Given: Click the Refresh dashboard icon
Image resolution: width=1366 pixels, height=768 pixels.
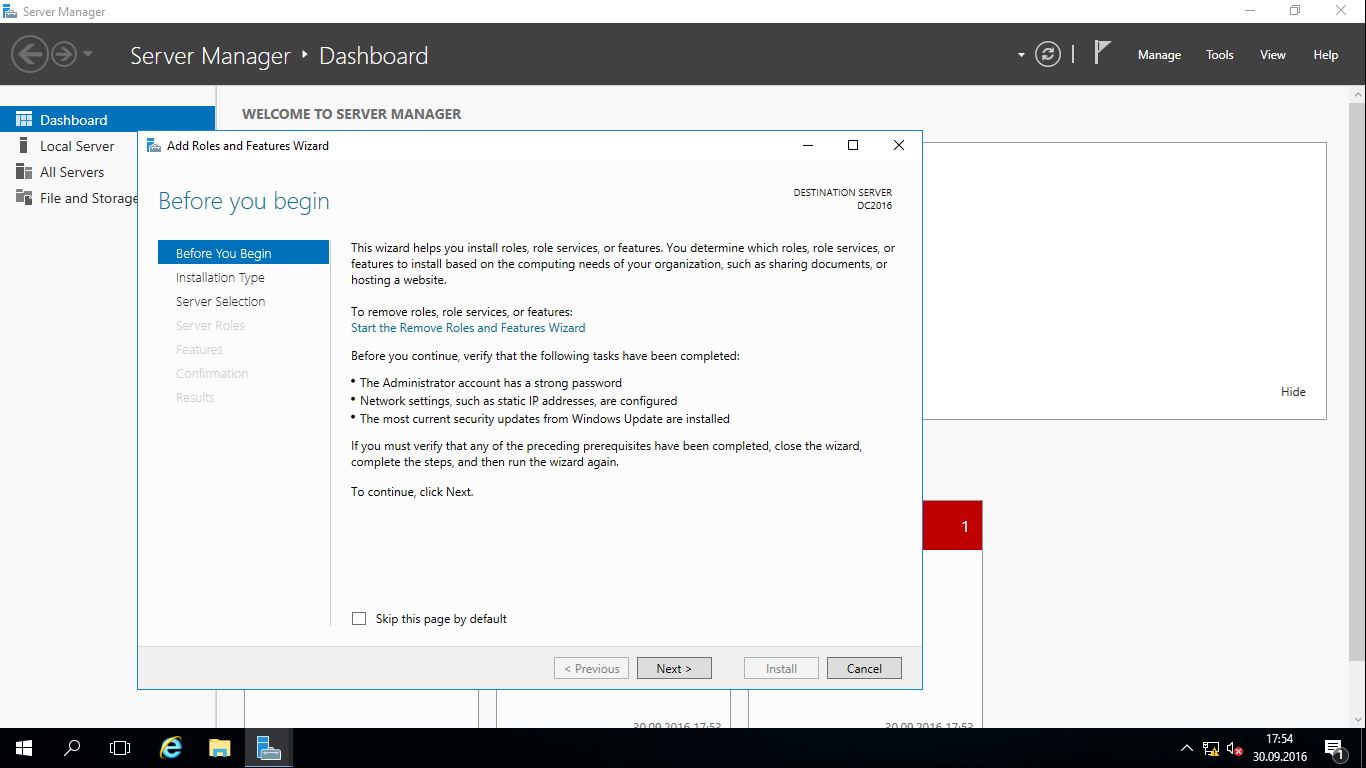Looking at the screenshot, I should 1048,54.
